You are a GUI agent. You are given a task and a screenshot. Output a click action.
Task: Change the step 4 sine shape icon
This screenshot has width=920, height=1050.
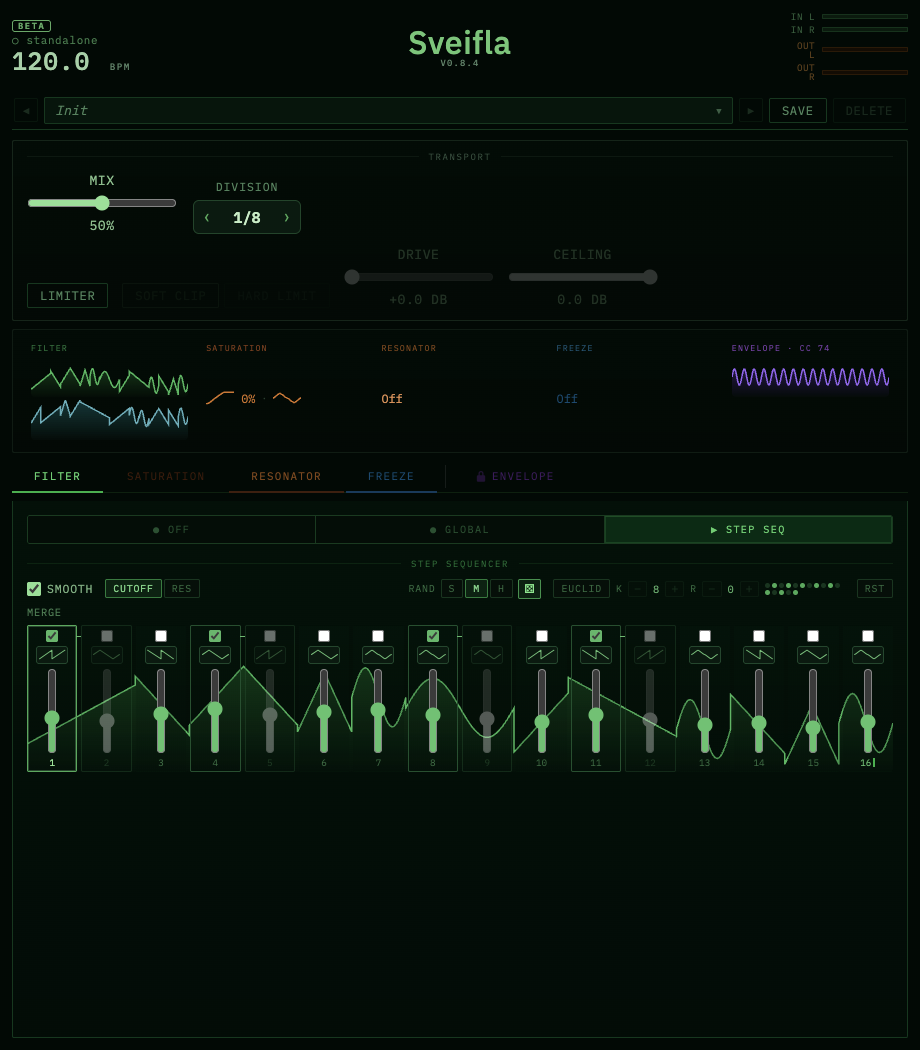click(215, 655)
